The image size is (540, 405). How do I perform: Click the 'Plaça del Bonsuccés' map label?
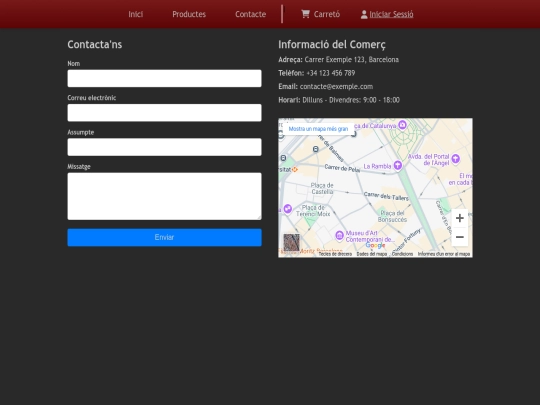392,216
